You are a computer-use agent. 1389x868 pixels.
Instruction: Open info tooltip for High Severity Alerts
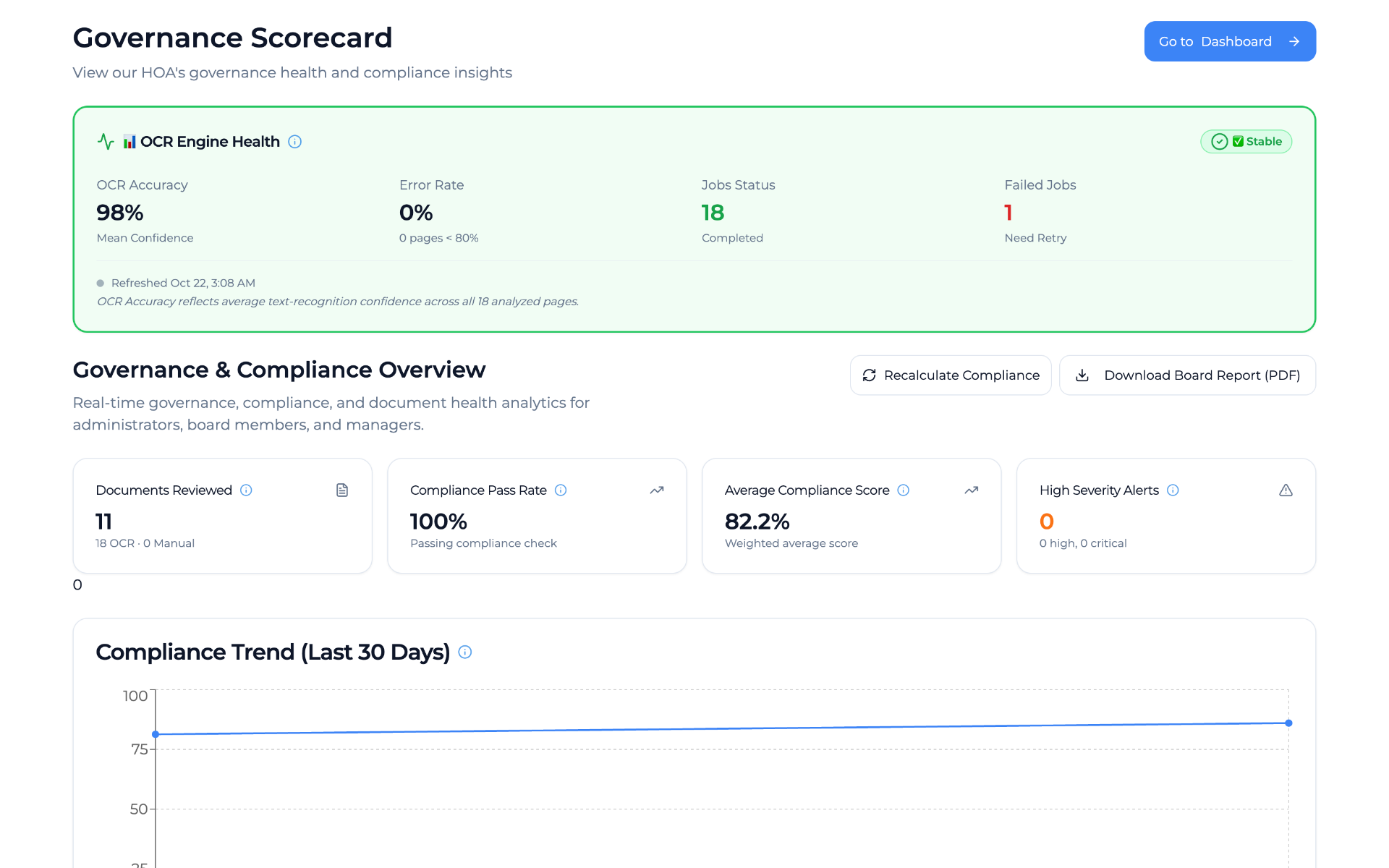1173,490
